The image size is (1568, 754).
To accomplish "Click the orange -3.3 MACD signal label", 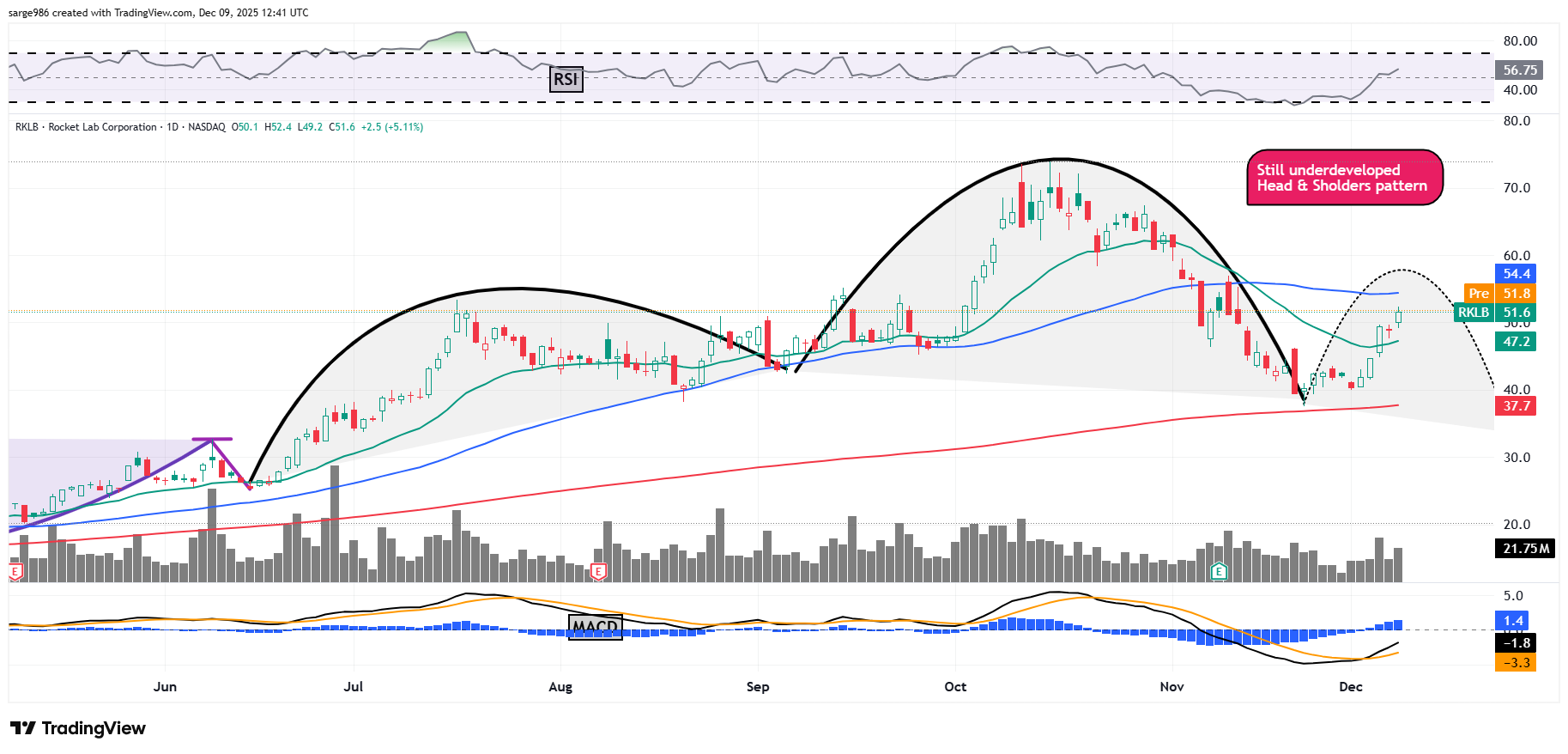I will pos(1516,663).
